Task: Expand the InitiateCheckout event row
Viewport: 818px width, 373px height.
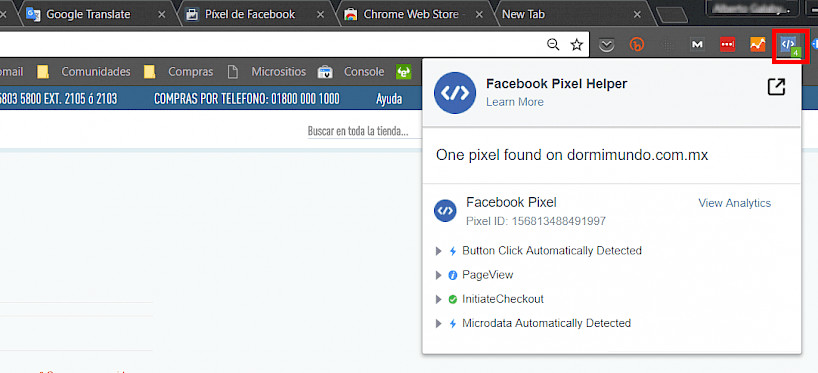Action: tap(489, 299)
